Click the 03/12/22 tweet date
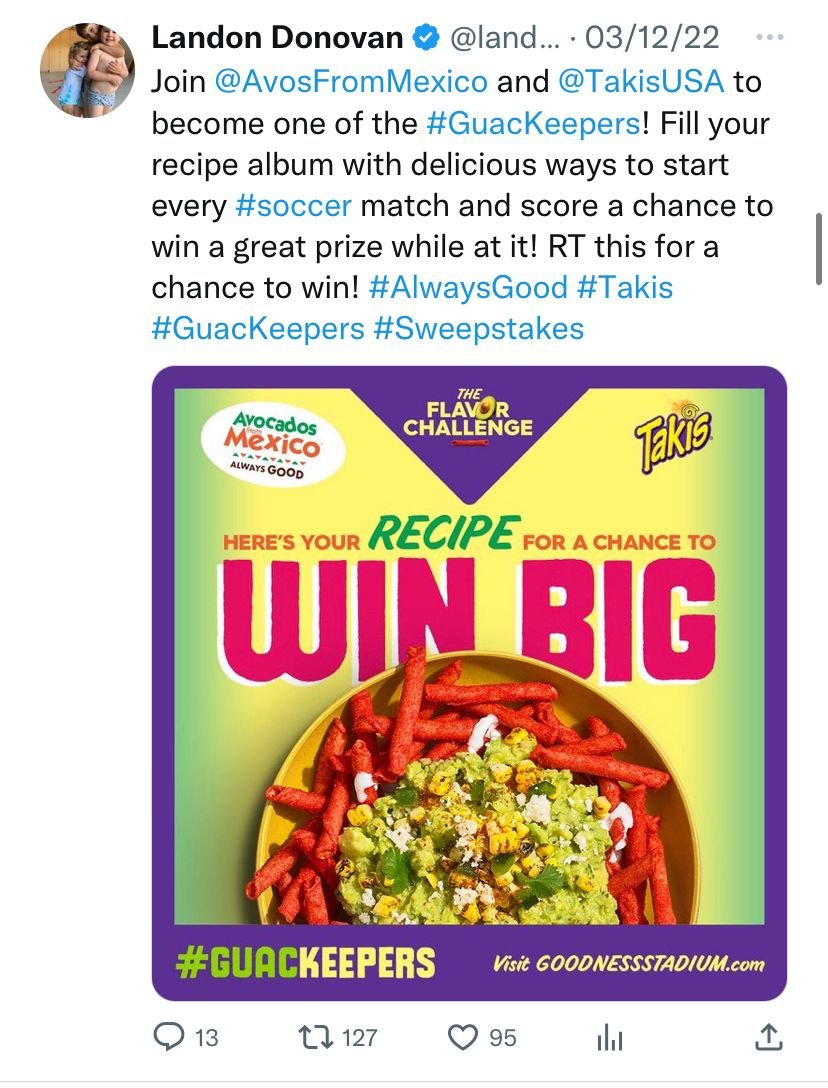 click(652, 37)
